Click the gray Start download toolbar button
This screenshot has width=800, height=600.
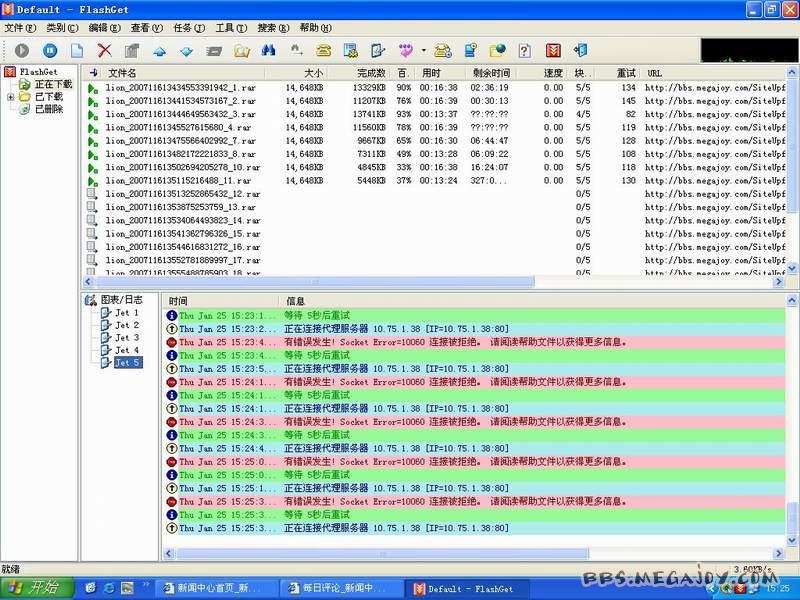(21, 50)
